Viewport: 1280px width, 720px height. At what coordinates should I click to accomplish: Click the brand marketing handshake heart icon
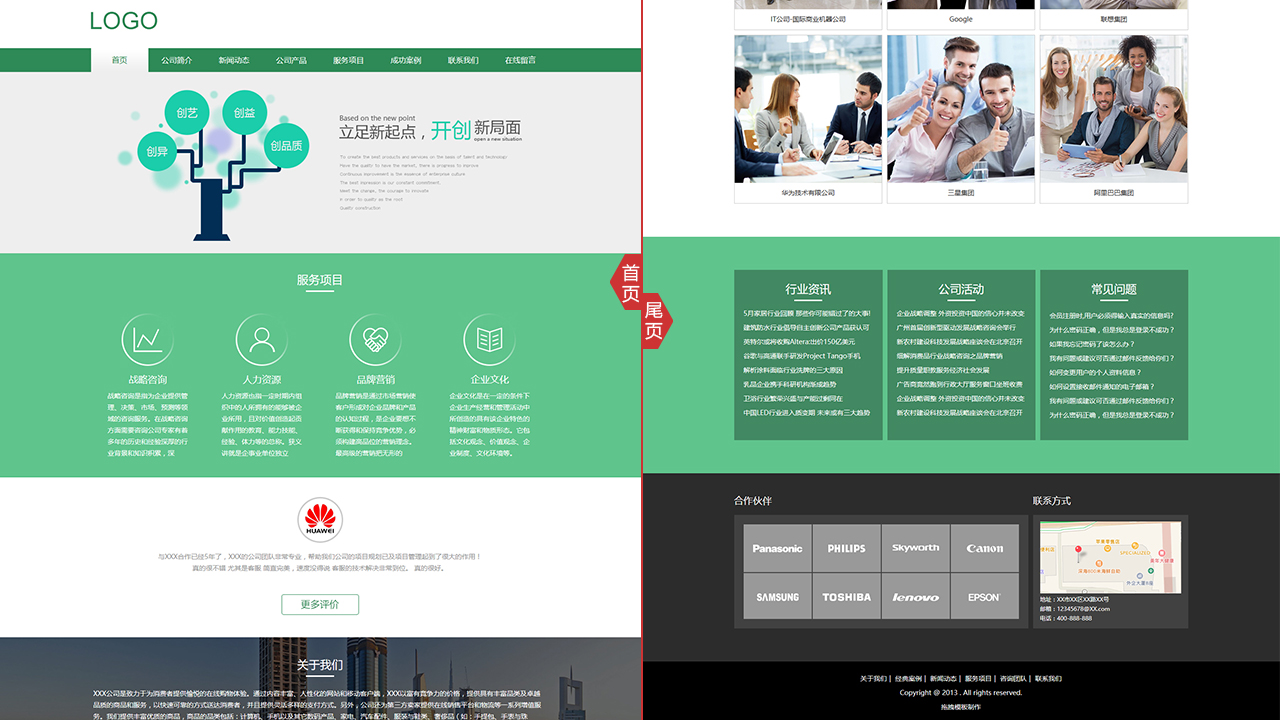376,340
